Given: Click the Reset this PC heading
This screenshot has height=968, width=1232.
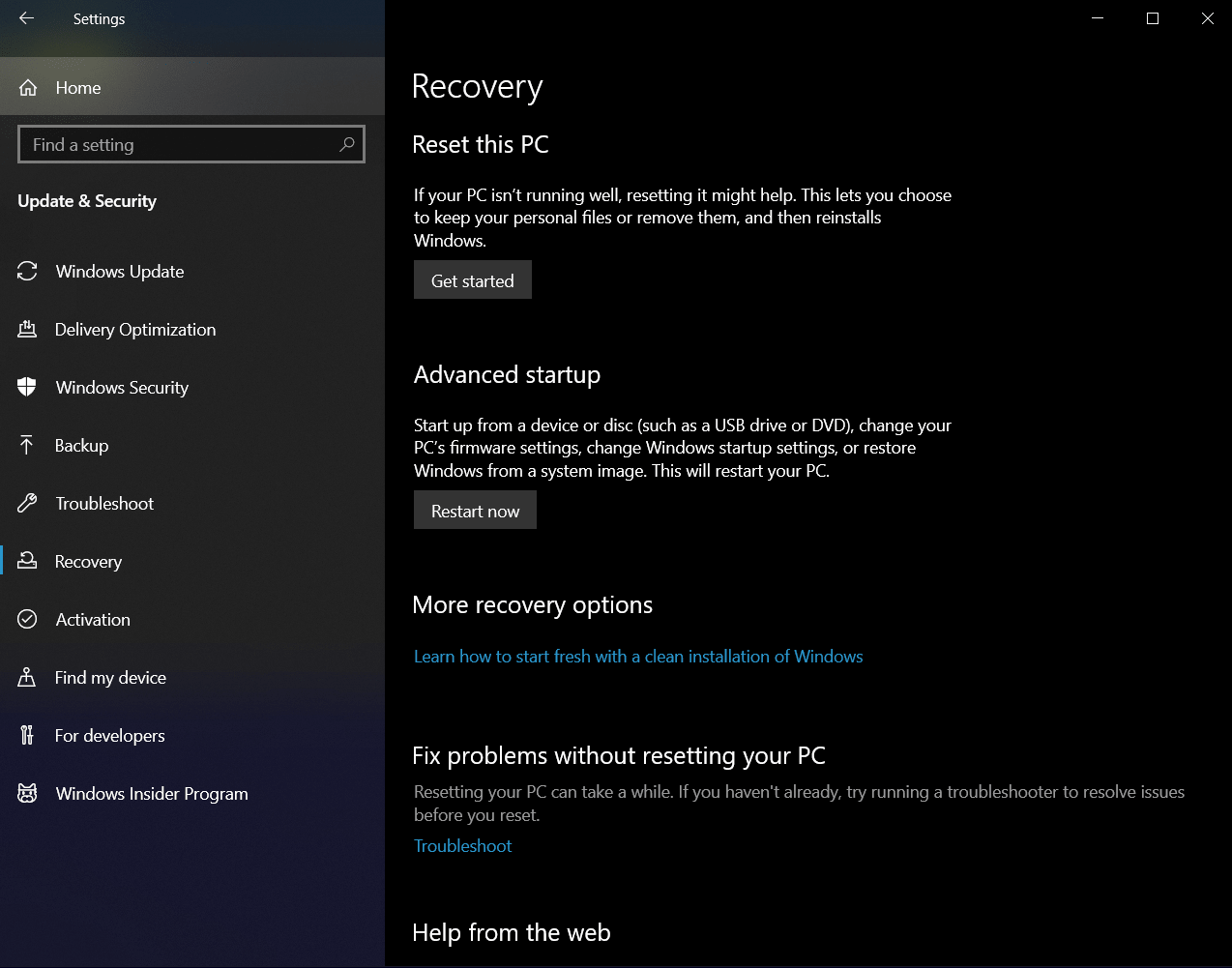Looking at the screenshot, I should coord(481,145).
